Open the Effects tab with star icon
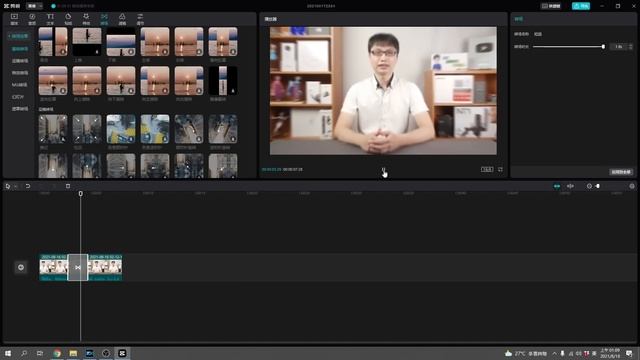The image size is (640, 360). 86,19
